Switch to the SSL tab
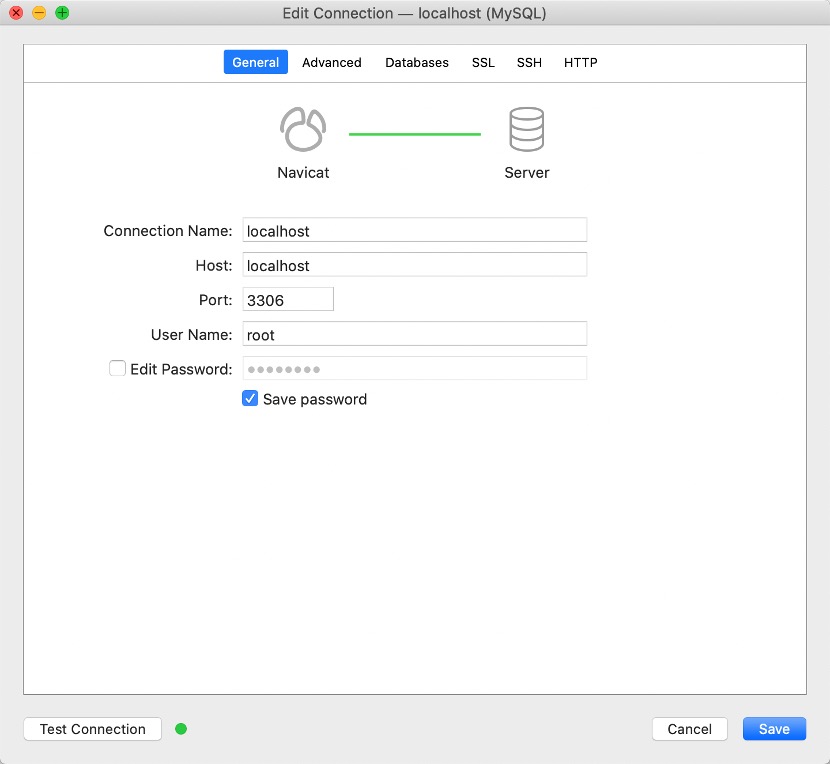The height and width of the screenshot is (764, 830). (x=483, y=62)
